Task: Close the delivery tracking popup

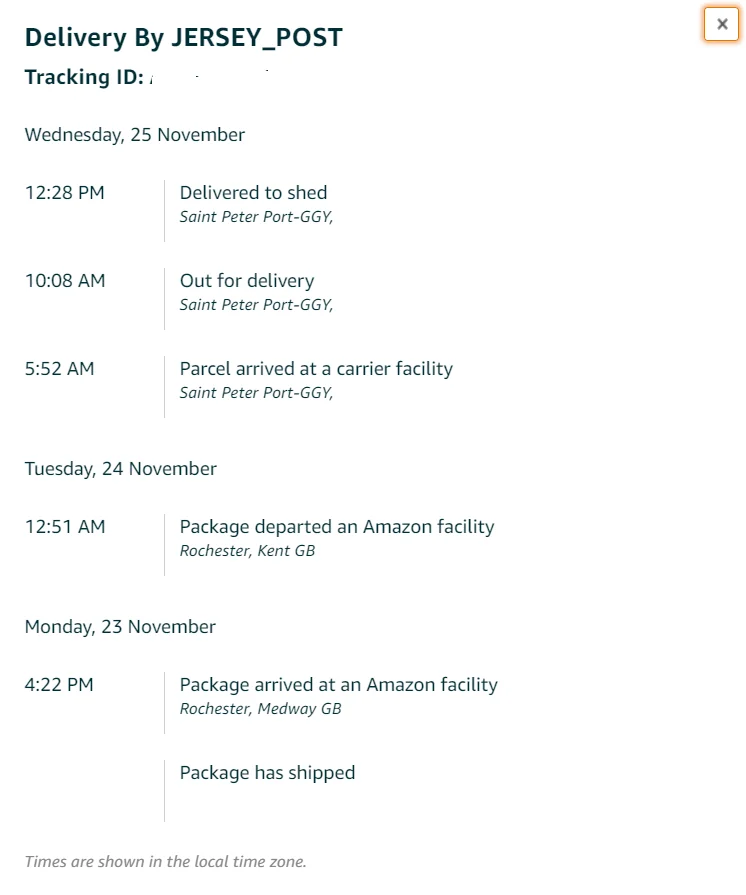Action: click(721, 24)
